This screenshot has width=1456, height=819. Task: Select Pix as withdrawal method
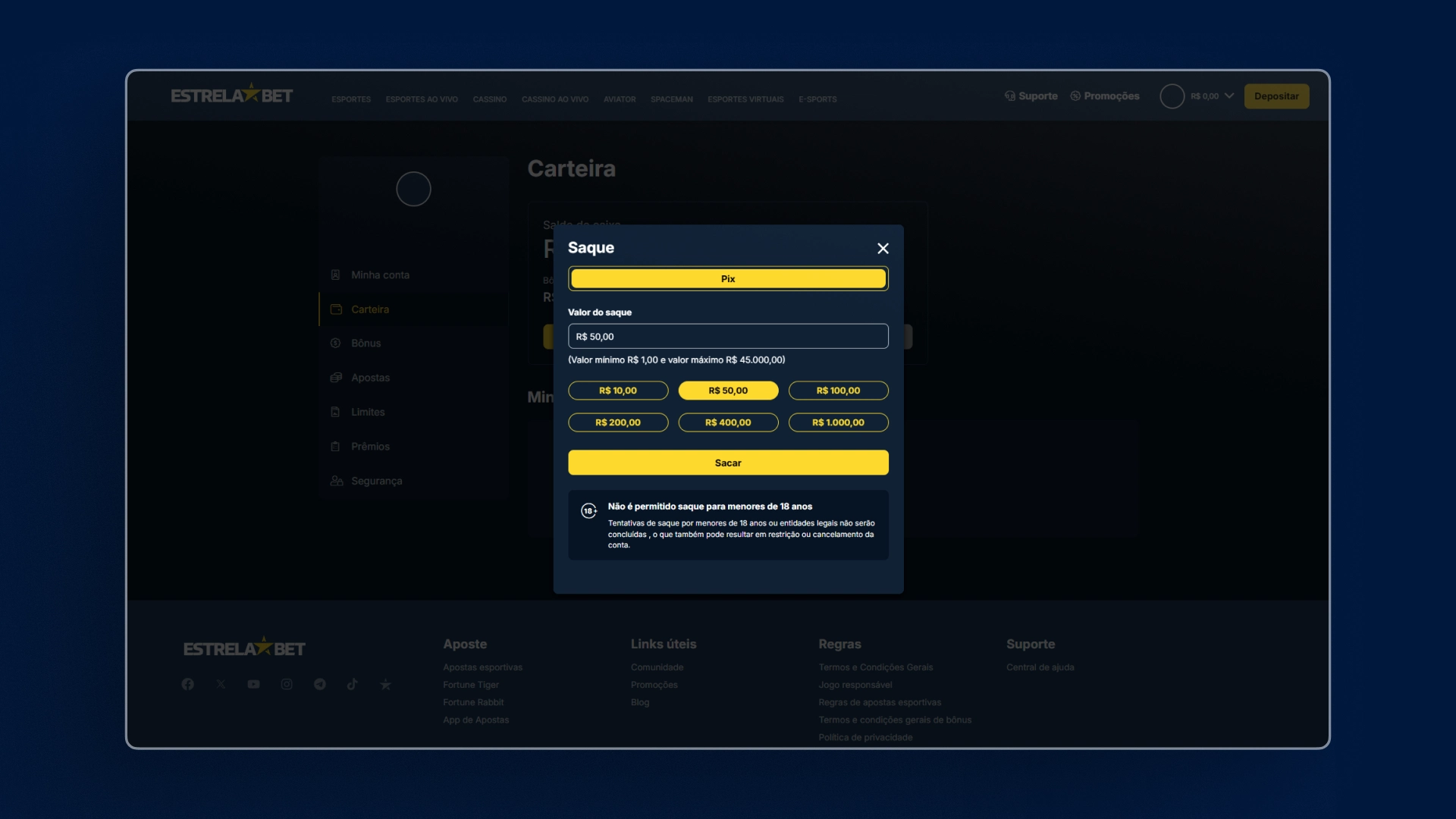[728, 279]
